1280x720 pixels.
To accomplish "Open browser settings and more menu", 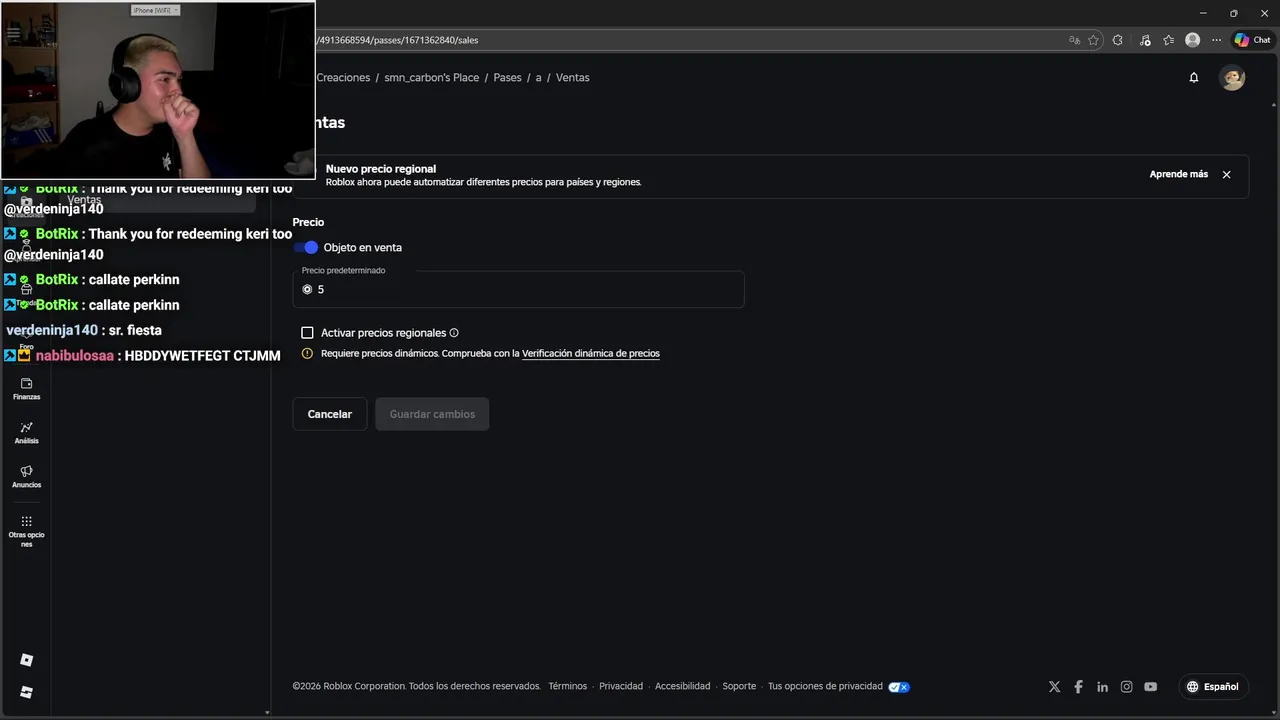I will click(x=1216, y=40).
